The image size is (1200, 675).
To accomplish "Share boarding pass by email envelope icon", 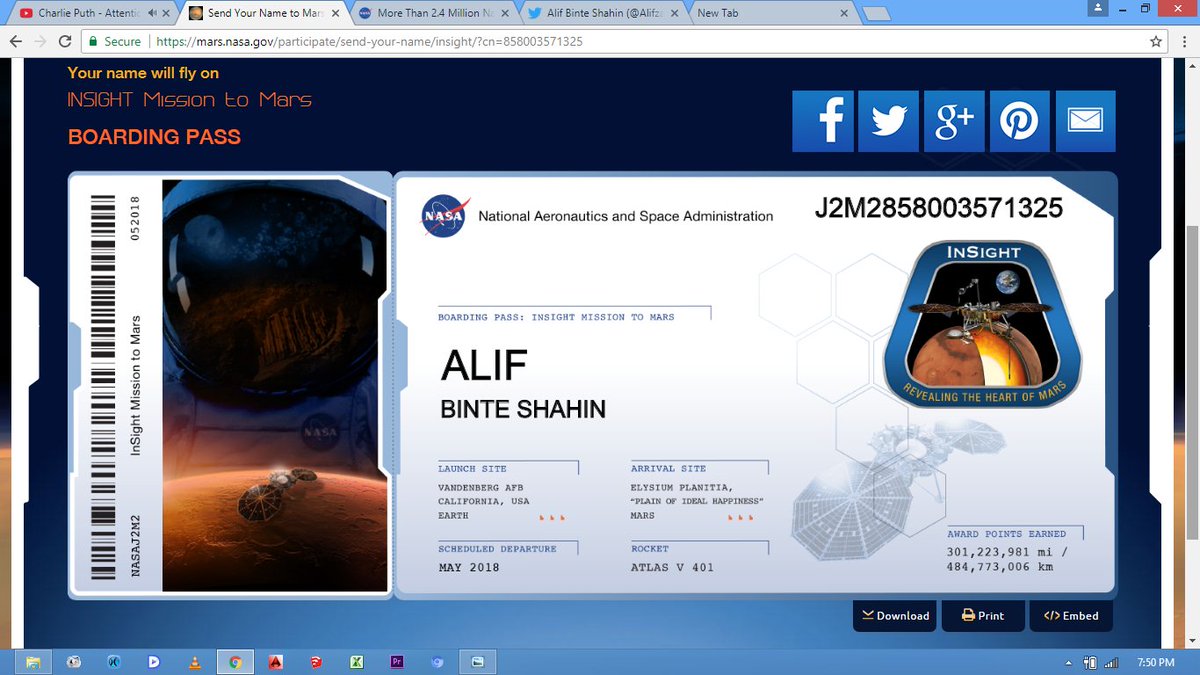I will pyautogui.click(x=1085, y=122).
